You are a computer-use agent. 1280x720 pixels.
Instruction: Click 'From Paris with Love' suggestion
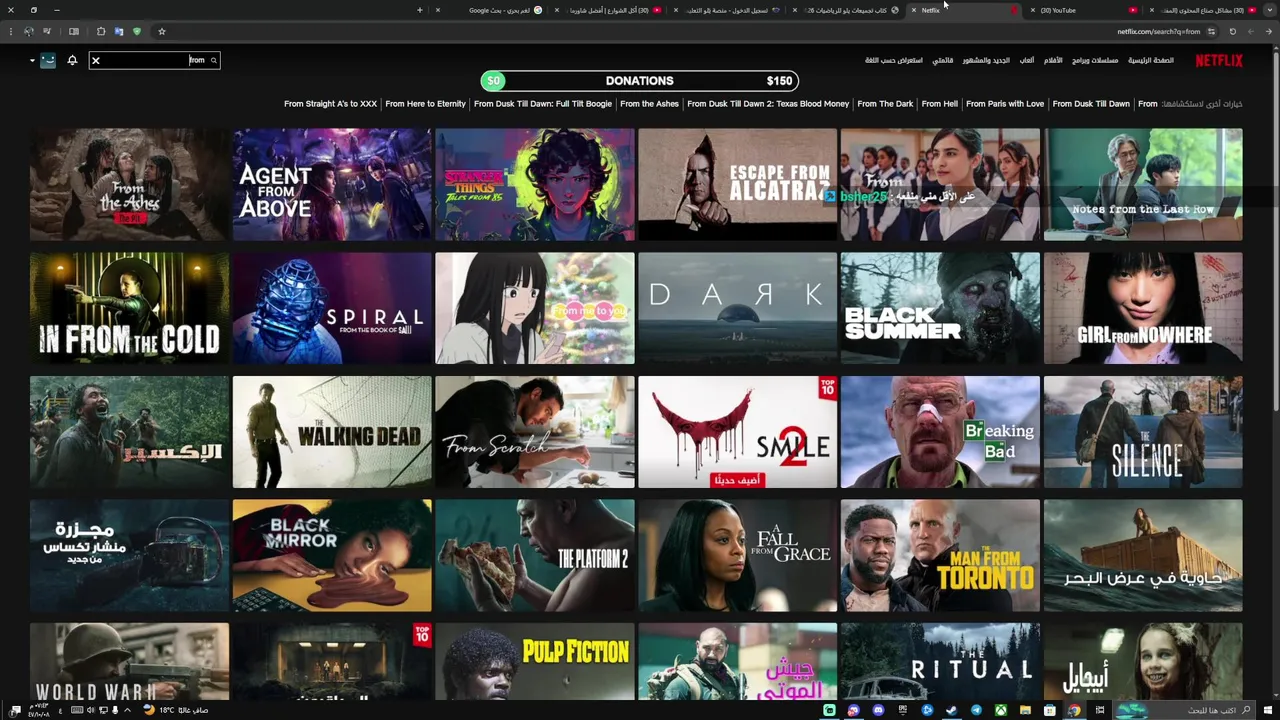[1005, 104]
